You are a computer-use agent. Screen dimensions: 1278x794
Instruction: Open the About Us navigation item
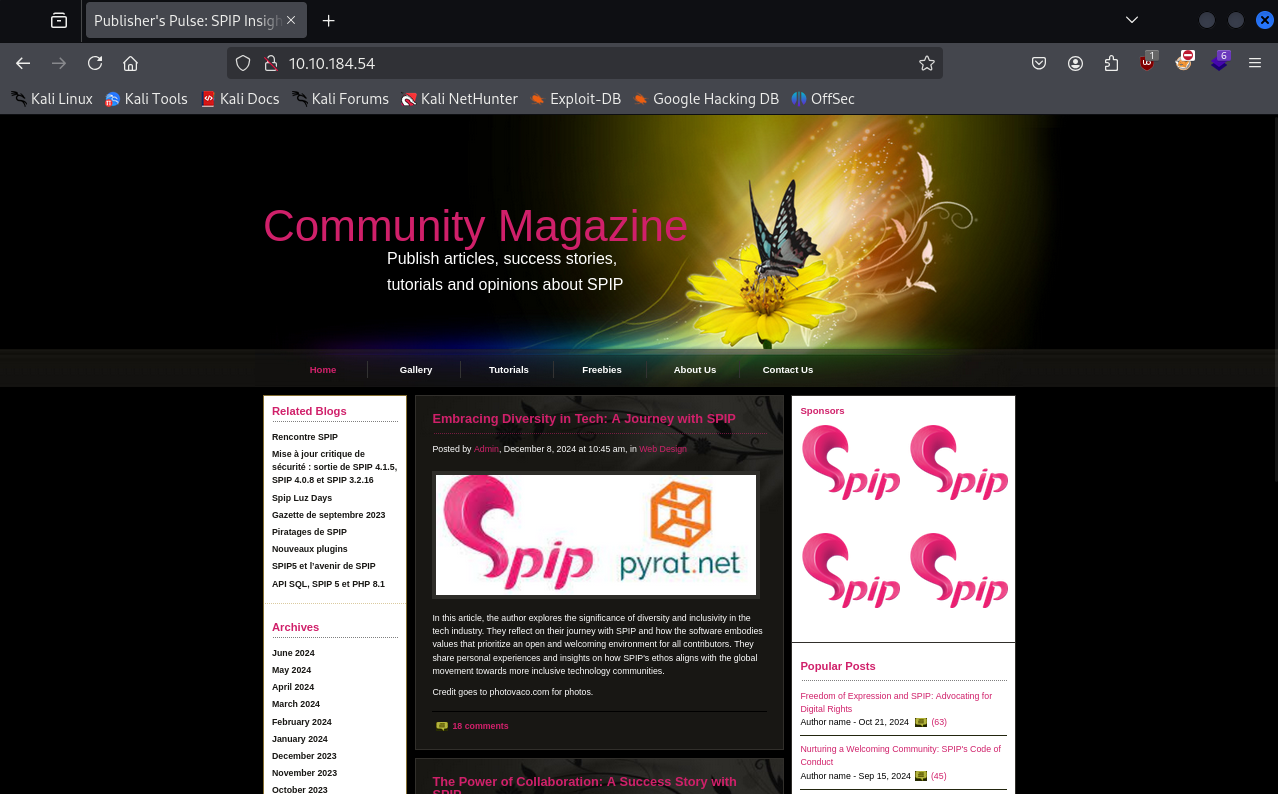click(x=695, y=370)
